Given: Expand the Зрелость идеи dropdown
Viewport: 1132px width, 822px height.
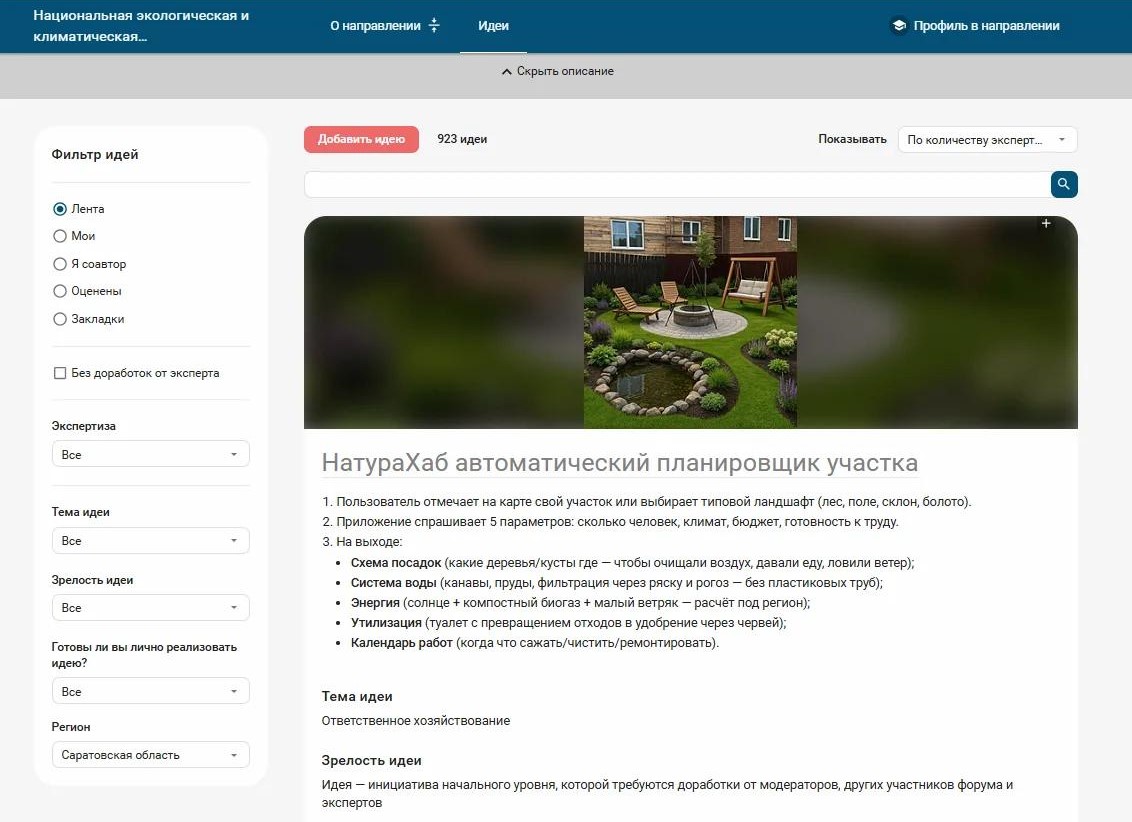Looking at the screenshot, I should 151,608.
